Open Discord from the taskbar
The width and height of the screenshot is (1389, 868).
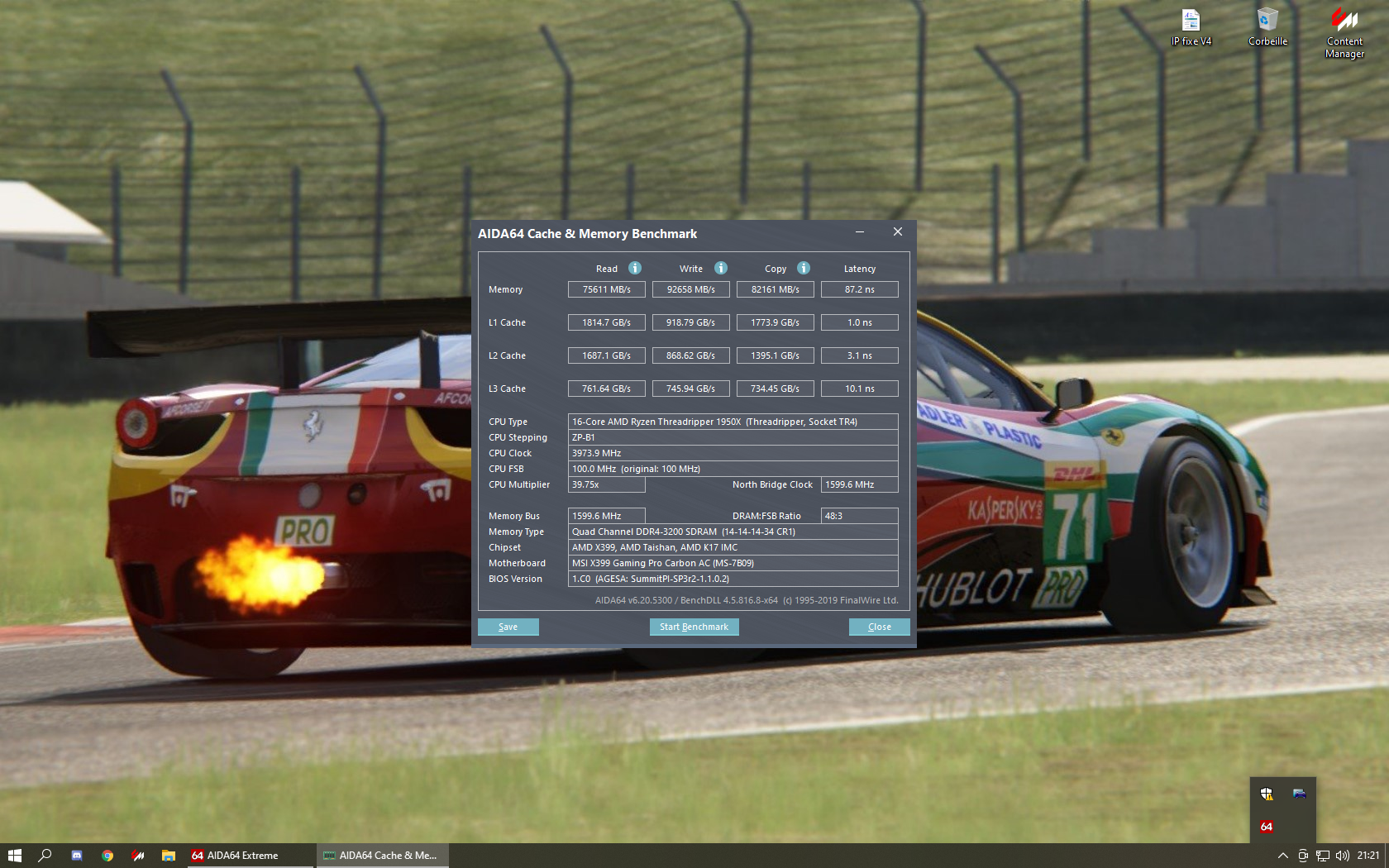pyautogui.click(x=77, y=856)
